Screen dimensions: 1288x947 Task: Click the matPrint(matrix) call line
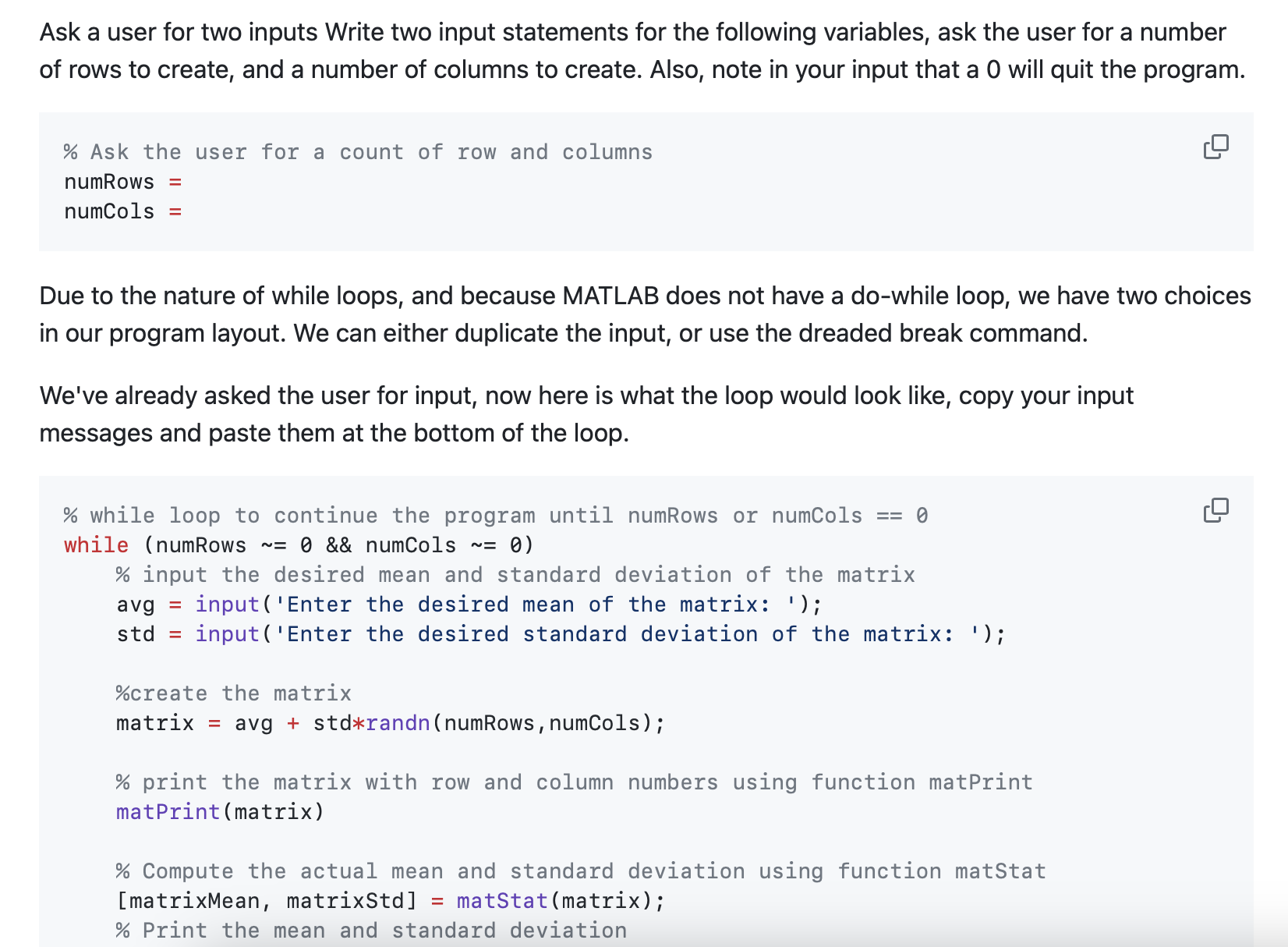tap(219, 811)
